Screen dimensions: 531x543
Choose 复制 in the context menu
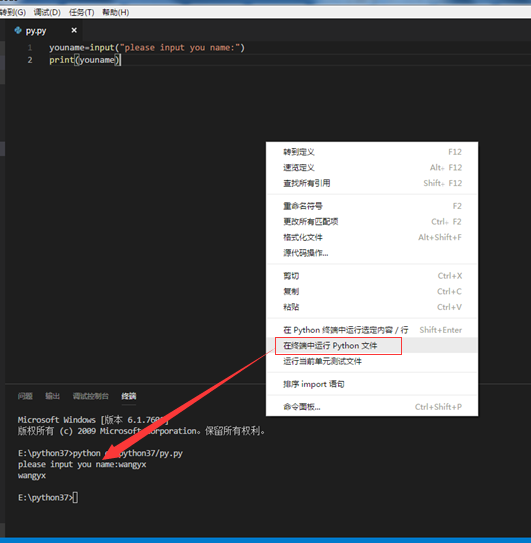pos(372,292)
